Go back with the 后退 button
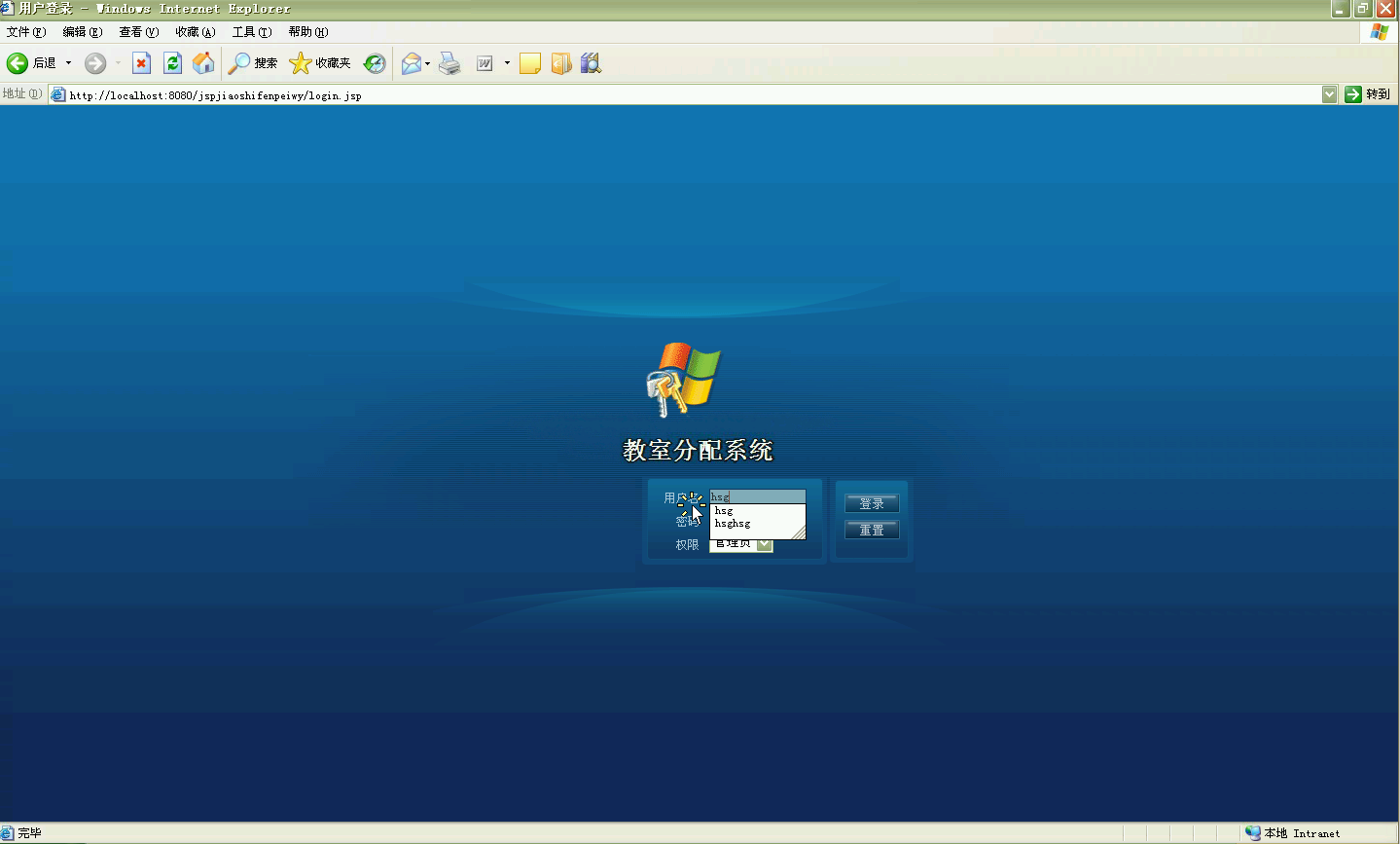This screenshot has height=844, width=1400. pos(32,63)
